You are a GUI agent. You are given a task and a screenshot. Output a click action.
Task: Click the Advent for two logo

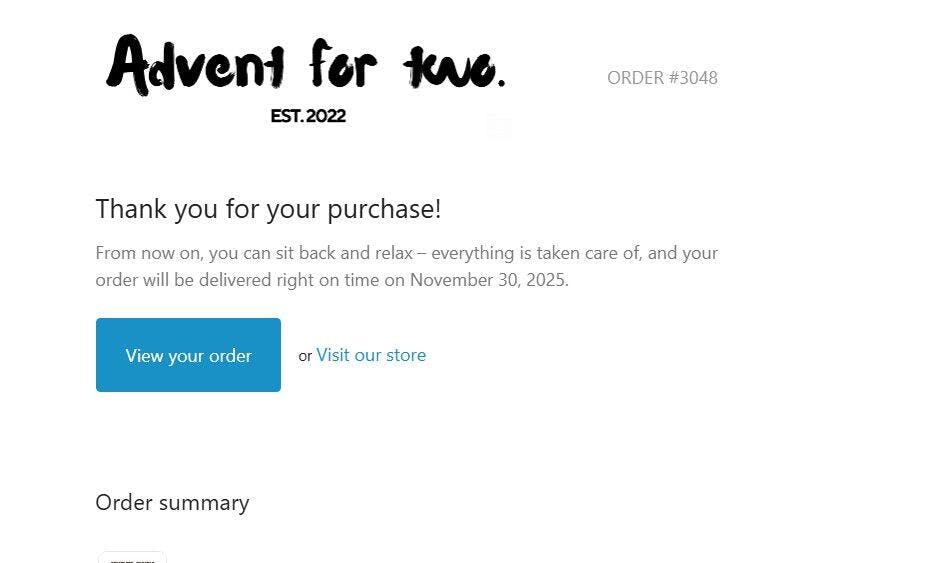(x=306, y=66)
